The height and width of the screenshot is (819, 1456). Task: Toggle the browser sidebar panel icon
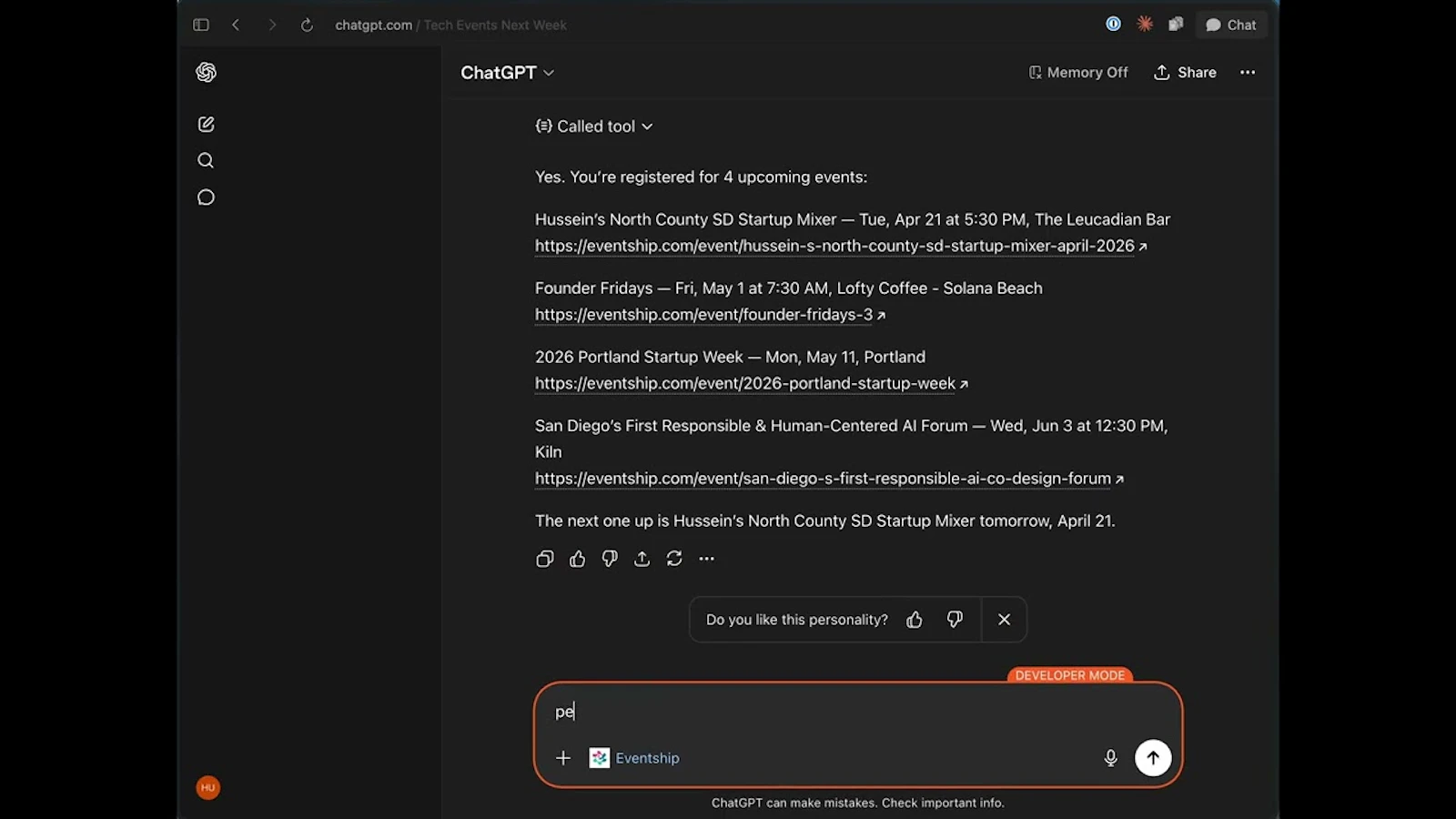coord(201,25)
